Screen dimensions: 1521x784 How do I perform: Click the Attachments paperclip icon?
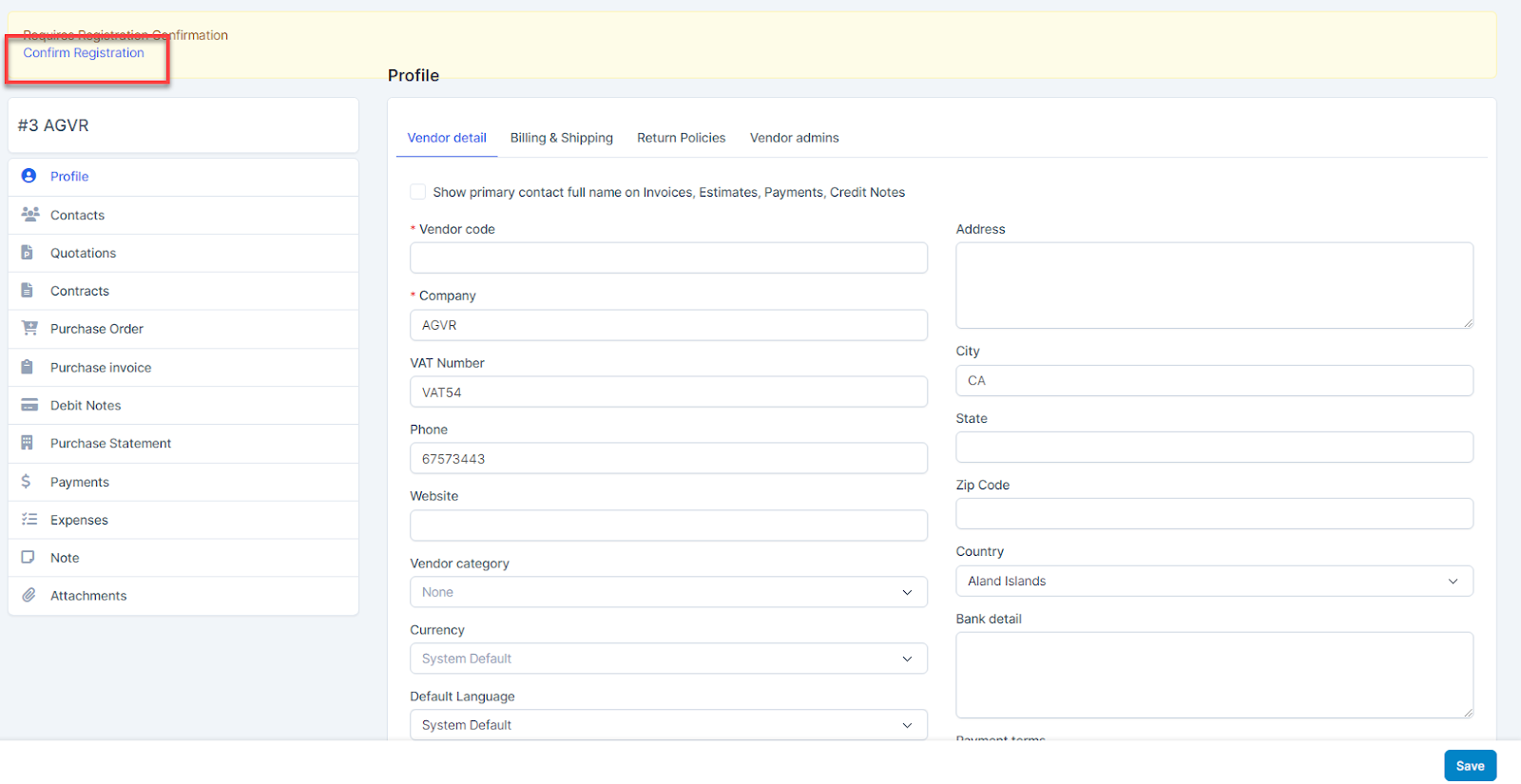click(x=29, y=596)
